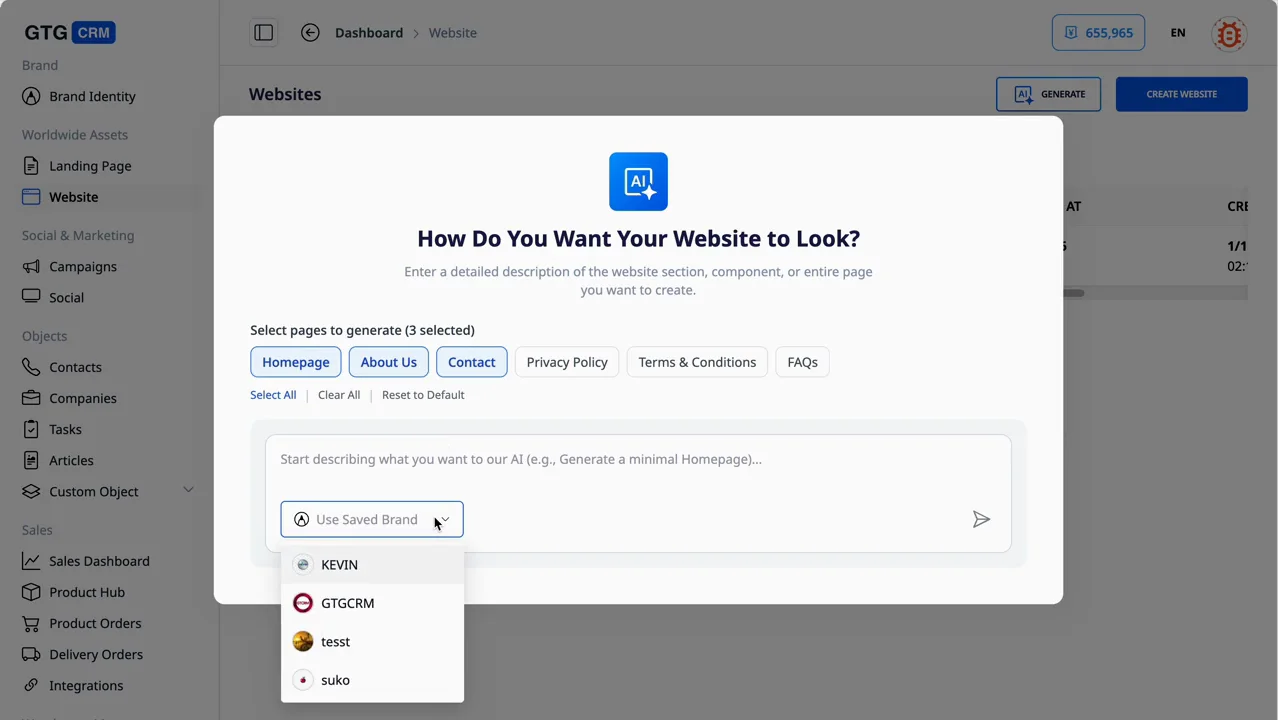The height and width of the screenshot is (720, 1278).
Task: Click the back arrow icon in header
Action: 310,33
